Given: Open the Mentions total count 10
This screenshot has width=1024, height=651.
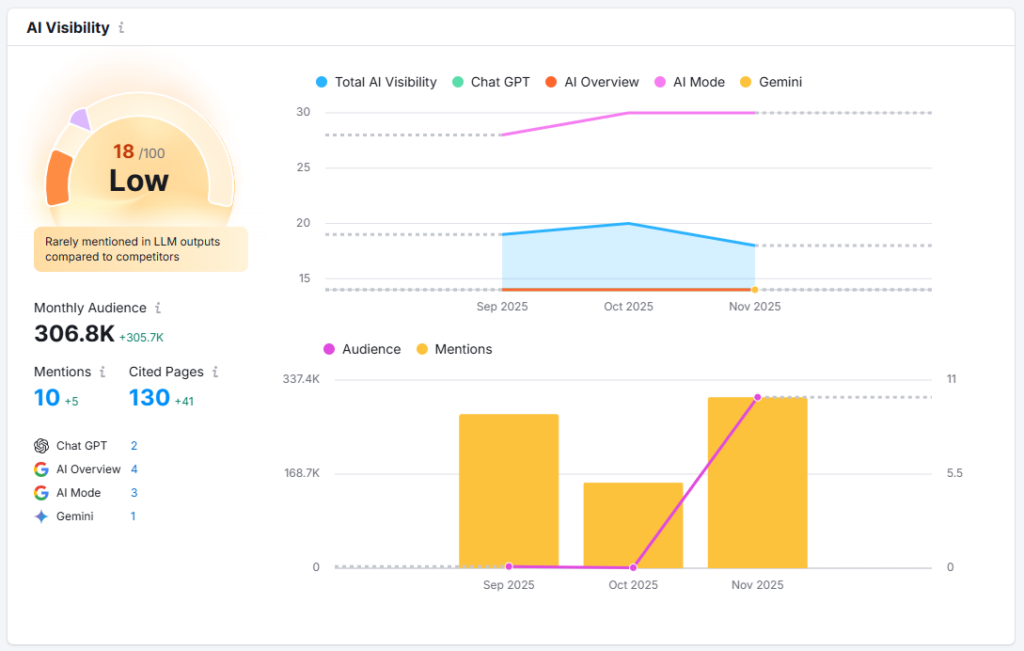Looking at the screenshot, I should [x=47, y=398].
